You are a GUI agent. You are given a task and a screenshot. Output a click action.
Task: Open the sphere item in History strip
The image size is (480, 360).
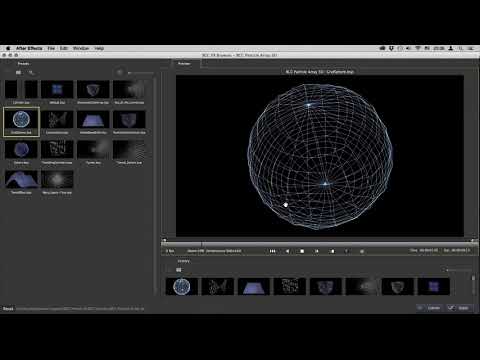(182, 287)
